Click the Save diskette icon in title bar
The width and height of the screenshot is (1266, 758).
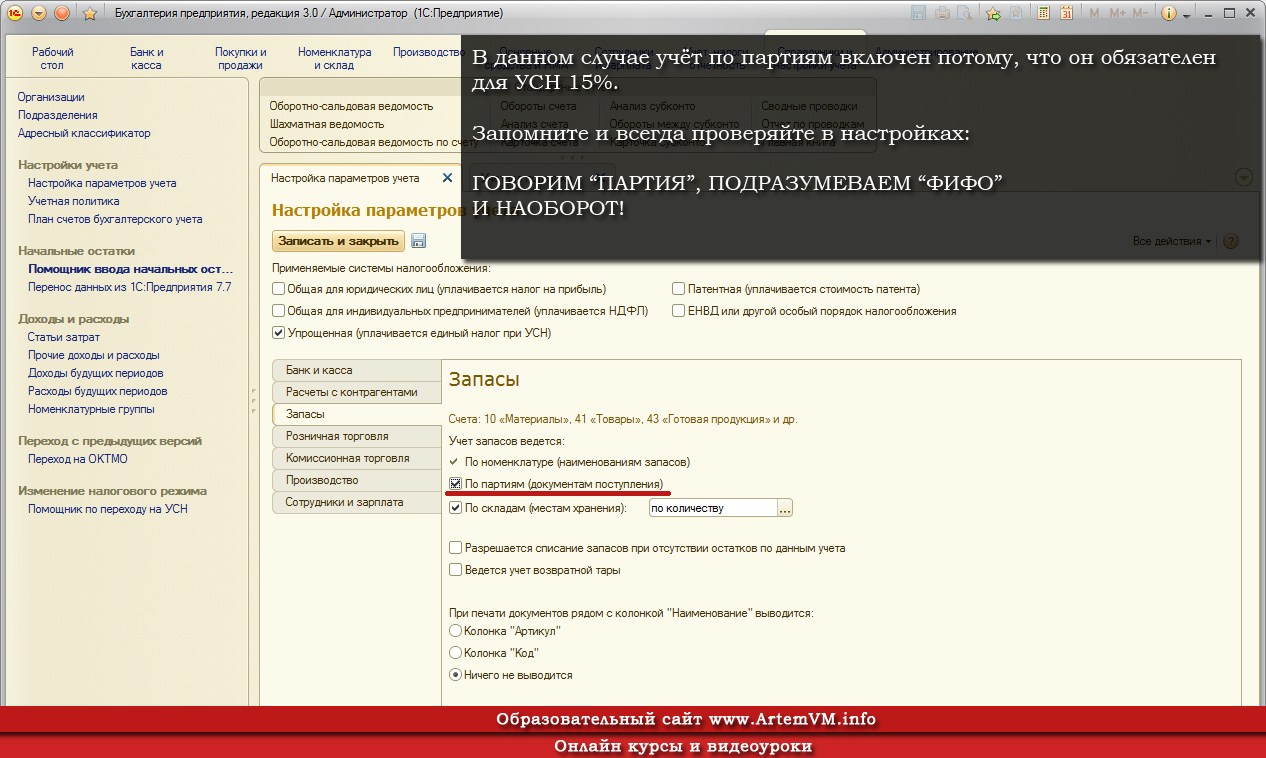(919, 13)
